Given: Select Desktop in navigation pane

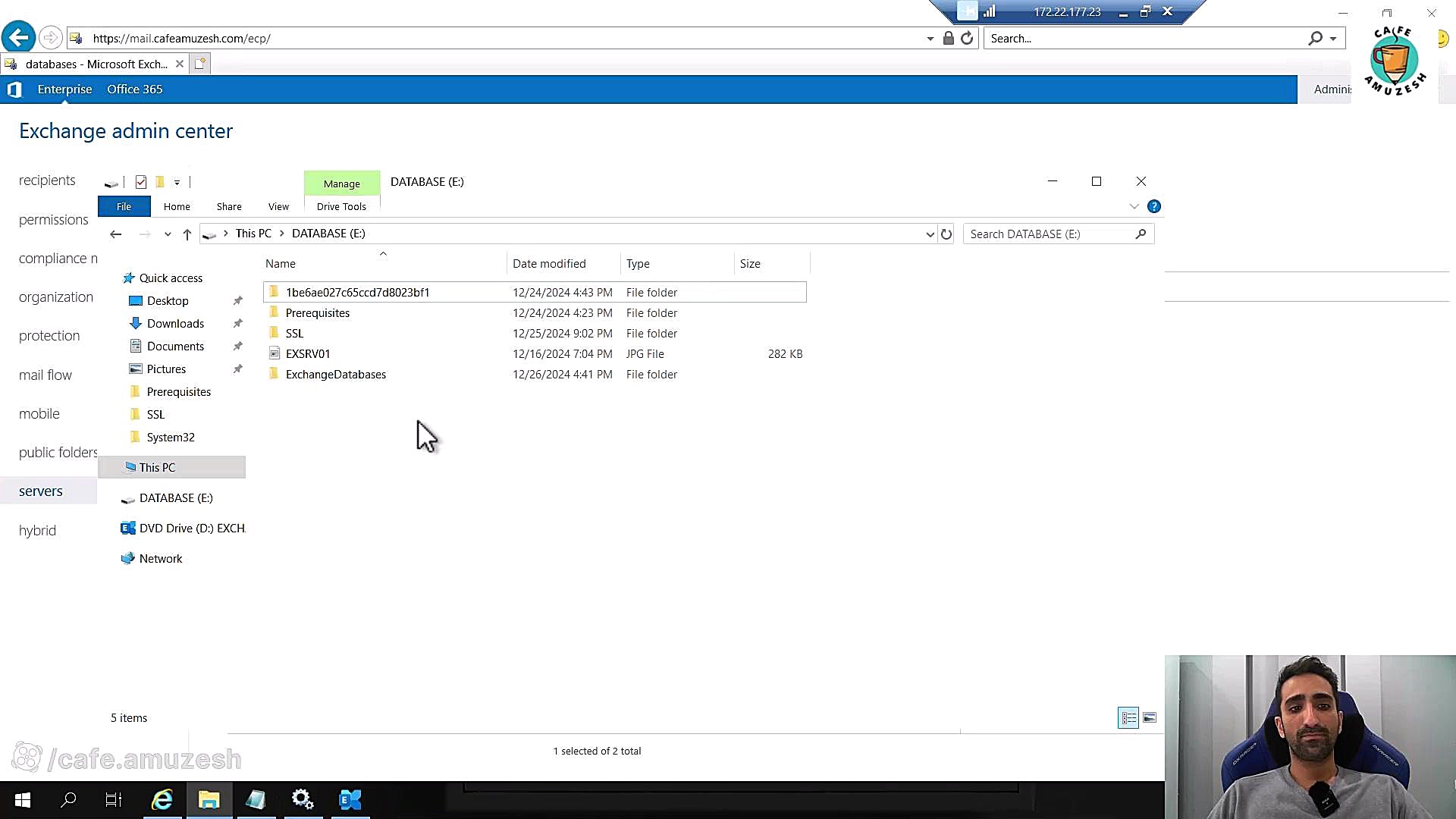Looking at the screenshot, I should coord(168,301).
